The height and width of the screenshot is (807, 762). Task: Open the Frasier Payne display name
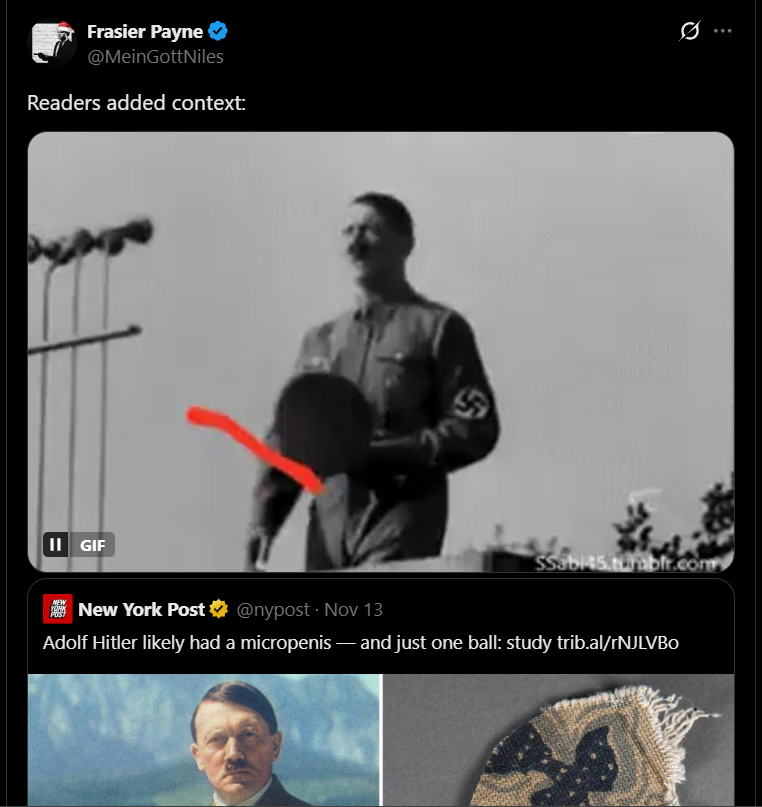[x=145, y=33]
